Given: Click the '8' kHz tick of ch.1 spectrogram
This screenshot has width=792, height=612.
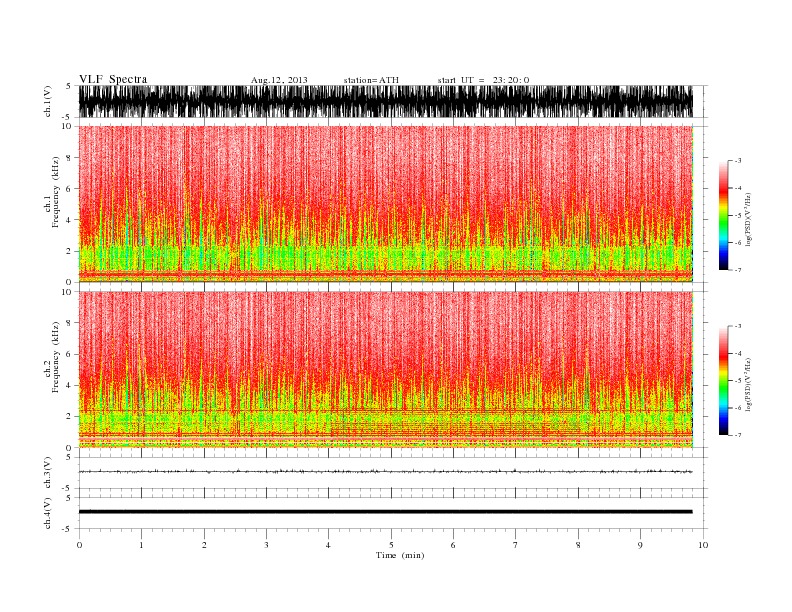Looking at the screenshot, I should tap(69, 157).
